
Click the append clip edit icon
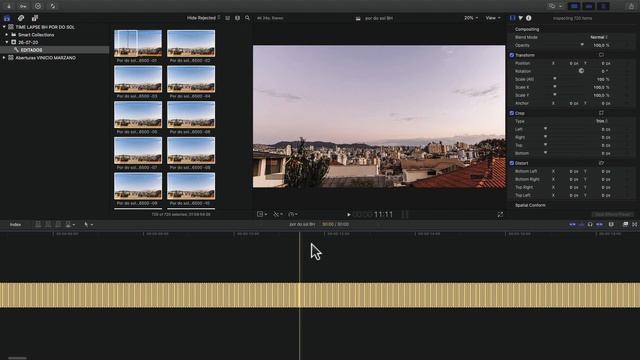coord(58,224)
